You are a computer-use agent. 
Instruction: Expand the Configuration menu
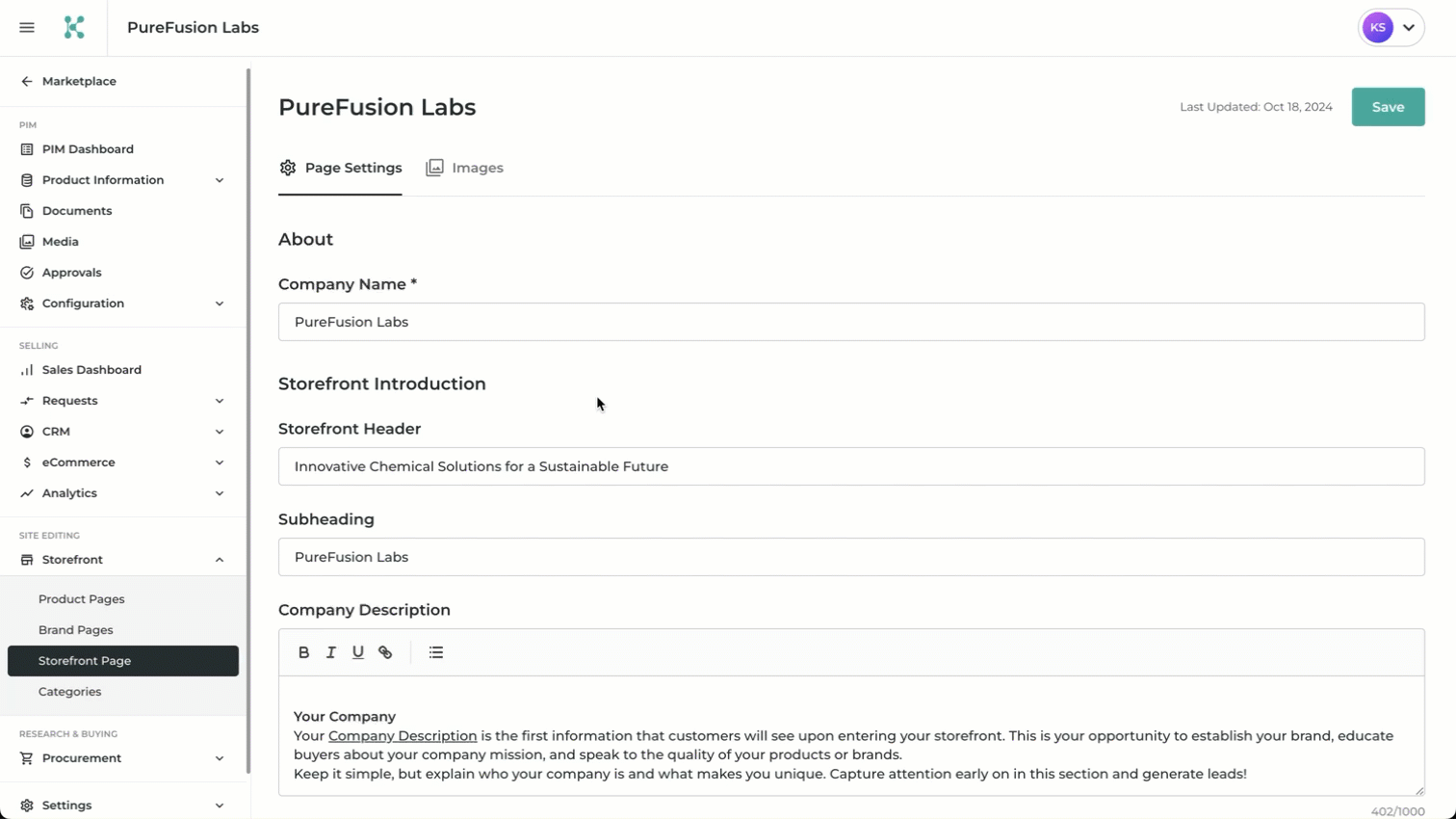(122, 304)
